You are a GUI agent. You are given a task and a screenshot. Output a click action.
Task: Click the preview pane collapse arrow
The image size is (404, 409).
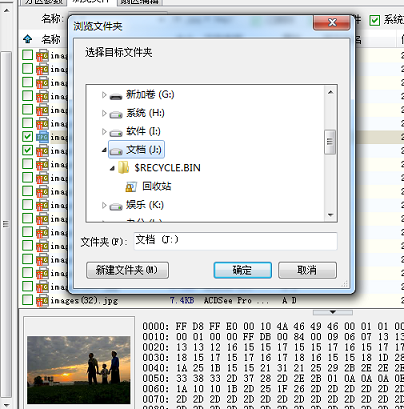333,312
